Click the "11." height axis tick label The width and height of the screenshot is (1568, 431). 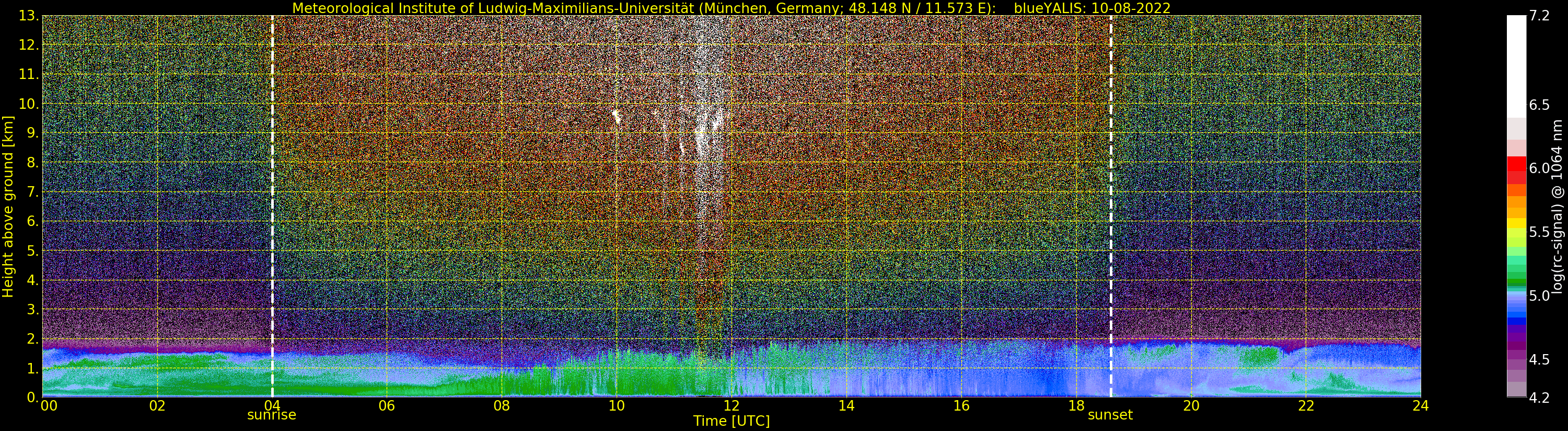(x=29, y=74)
